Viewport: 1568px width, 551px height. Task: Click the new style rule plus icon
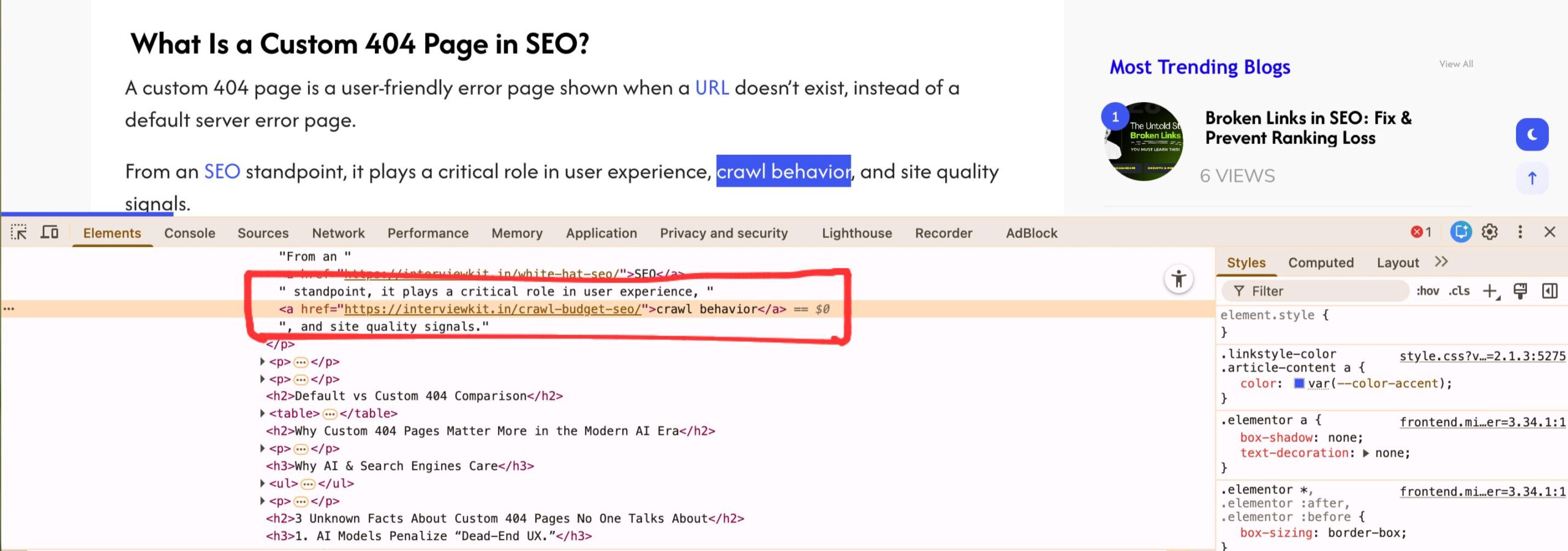pos(1490,291)
